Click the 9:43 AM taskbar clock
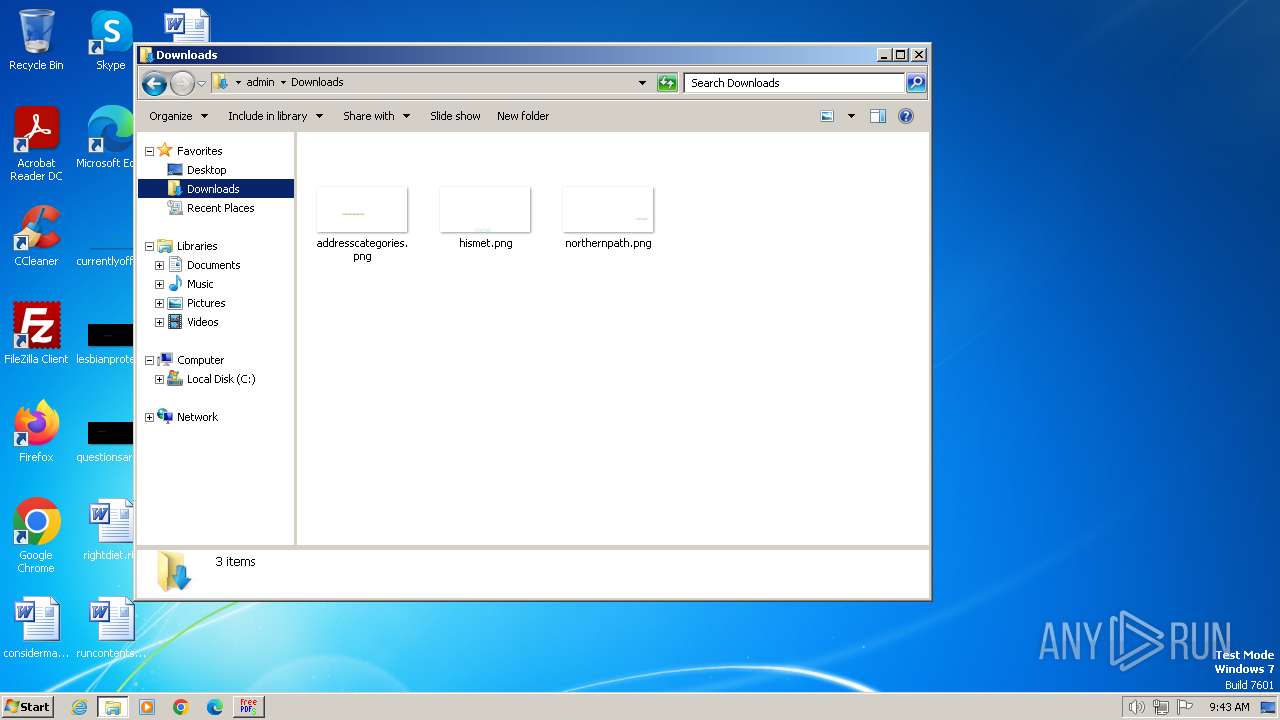This screenshot has width=1280, height=720. [1229, 707]
